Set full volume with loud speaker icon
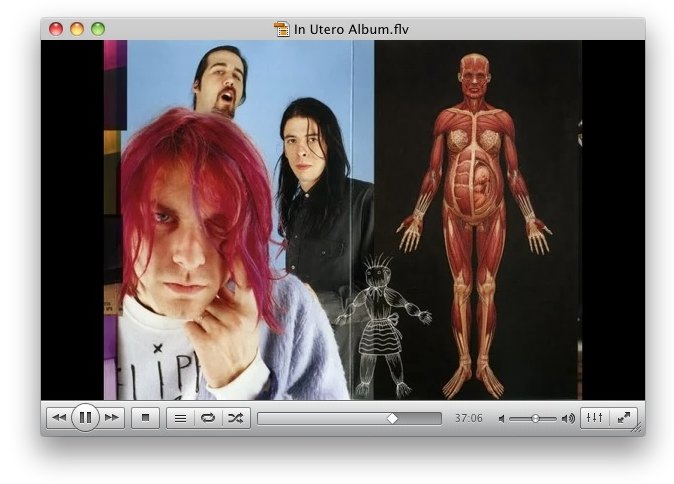The image size is (674, 484). click(568, 418)
